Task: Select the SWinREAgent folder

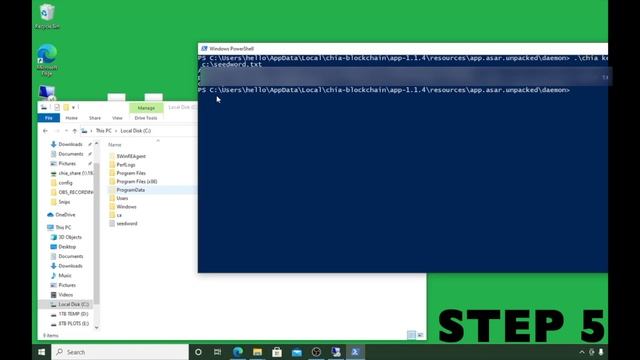Action: pos(131,156)
